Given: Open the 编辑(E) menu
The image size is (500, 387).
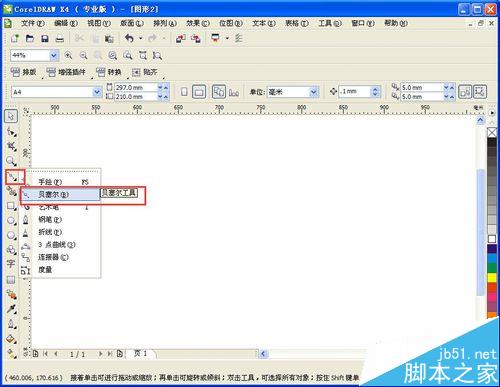Looking at the screenshot, I should (66, 23).
